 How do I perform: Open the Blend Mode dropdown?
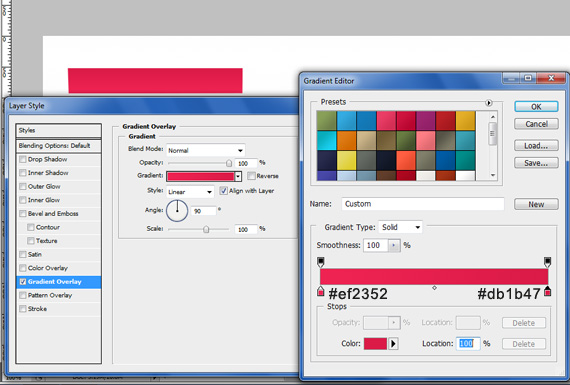(x=205, y=150)
